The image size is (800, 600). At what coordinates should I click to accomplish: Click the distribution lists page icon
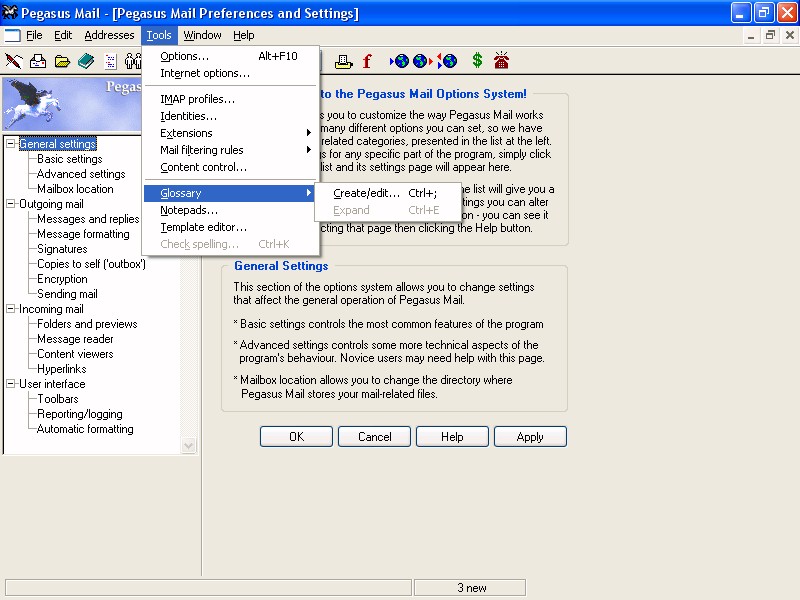coord(110,61)
